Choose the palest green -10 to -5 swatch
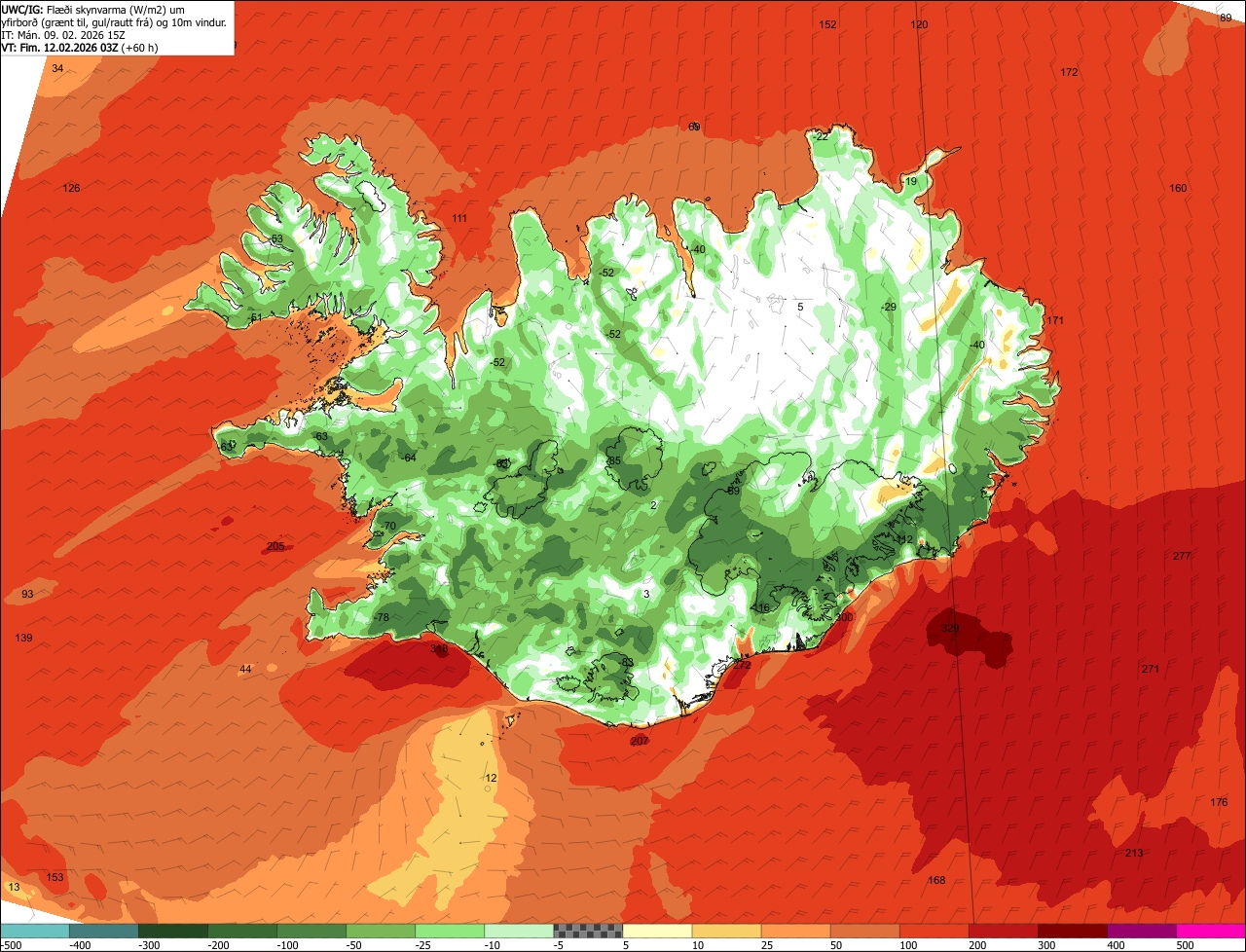The image size is (1246, 952). click(519, 930)
